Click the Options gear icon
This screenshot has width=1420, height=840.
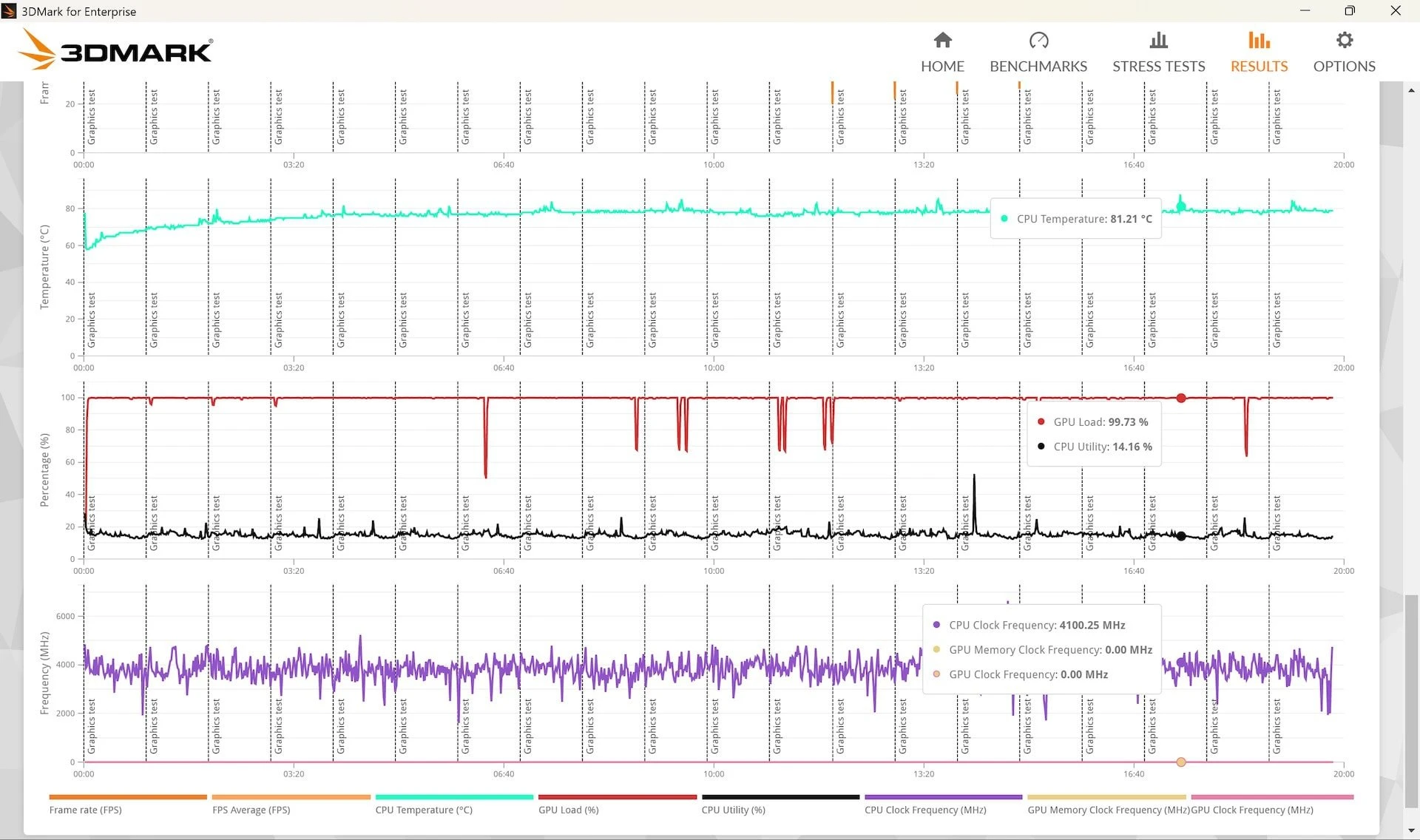[x=1345, y=40]
